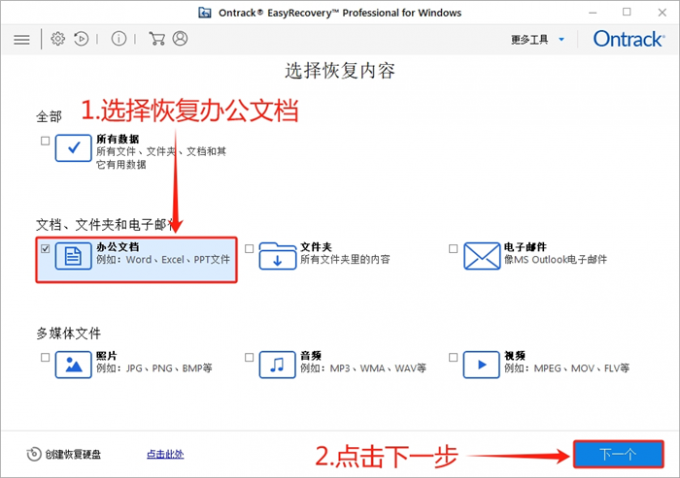Screen dimensions: 680x478
Task: Check the 音频 checkbox
Action: point(249,357)
